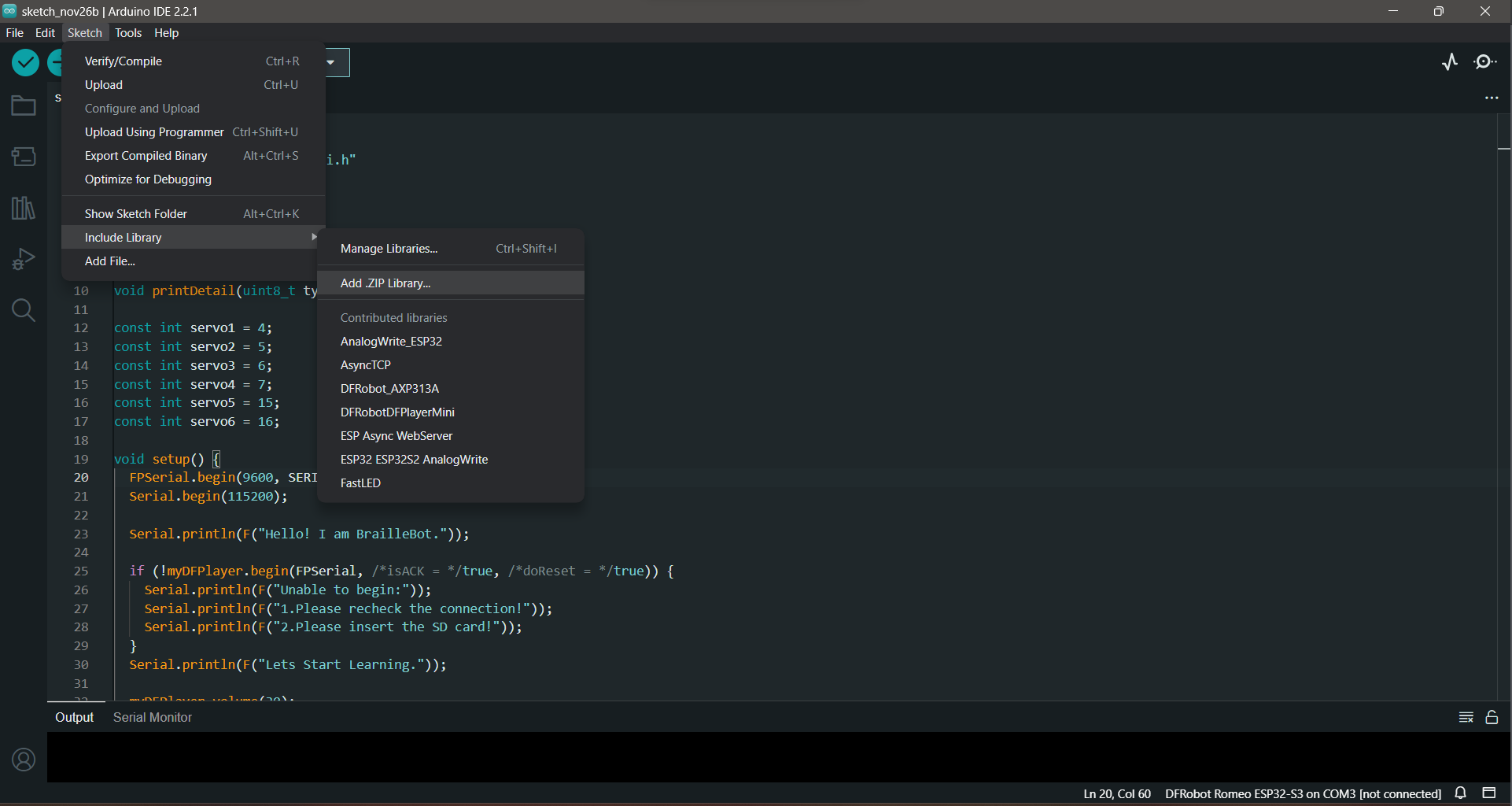Switch to the Output tab

(x=74, y=717)
